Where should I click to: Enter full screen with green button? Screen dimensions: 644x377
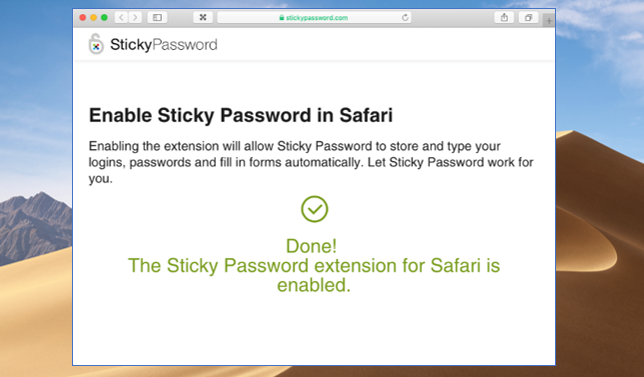(x=104, y=18)
